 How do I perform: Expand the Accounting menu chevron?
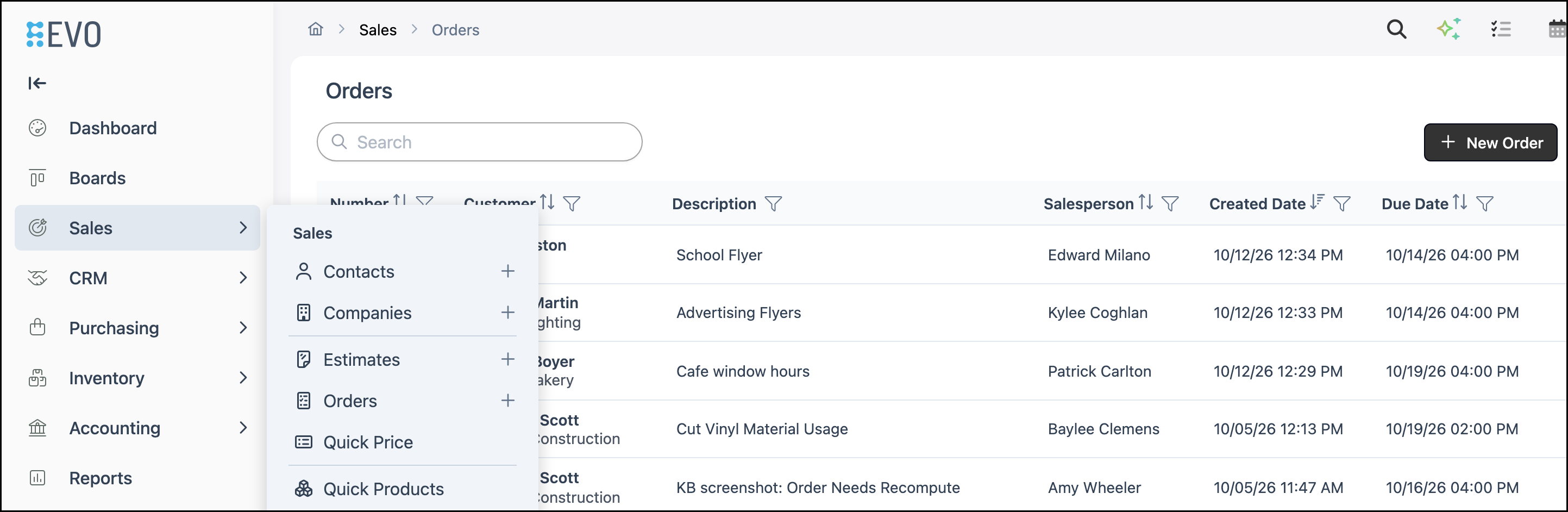(243, 427)
